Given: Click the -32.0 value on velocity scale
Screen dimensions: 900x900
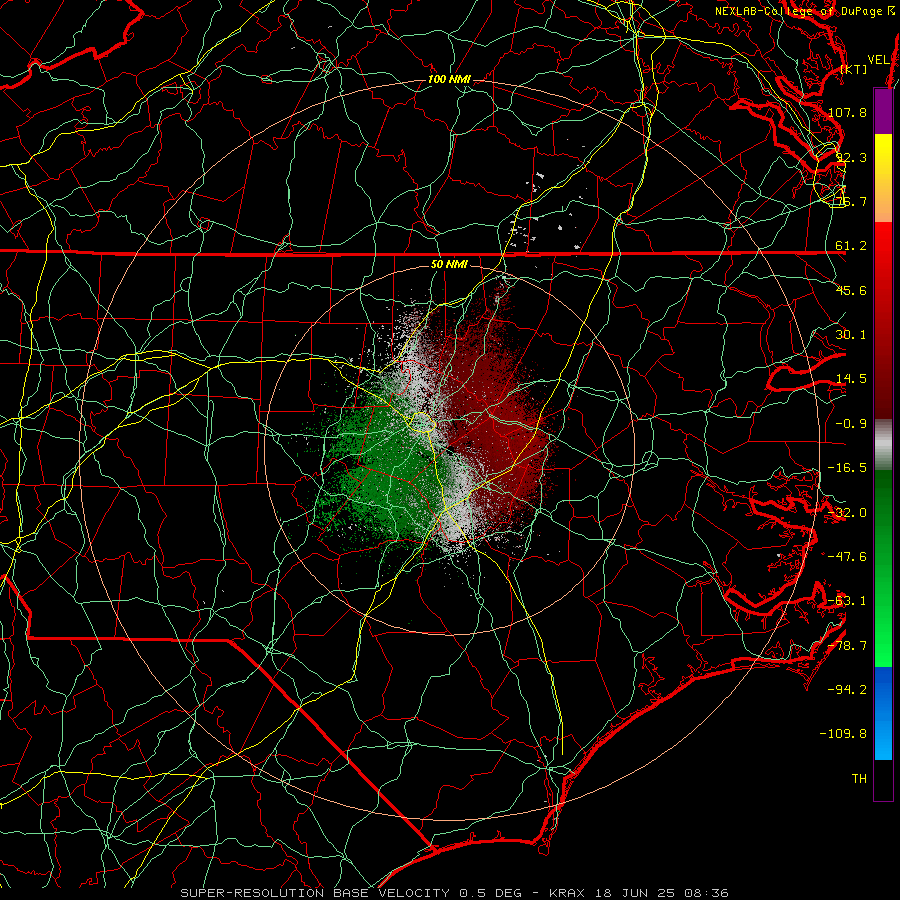Looking at the screenshot, I should pos(847,513).
